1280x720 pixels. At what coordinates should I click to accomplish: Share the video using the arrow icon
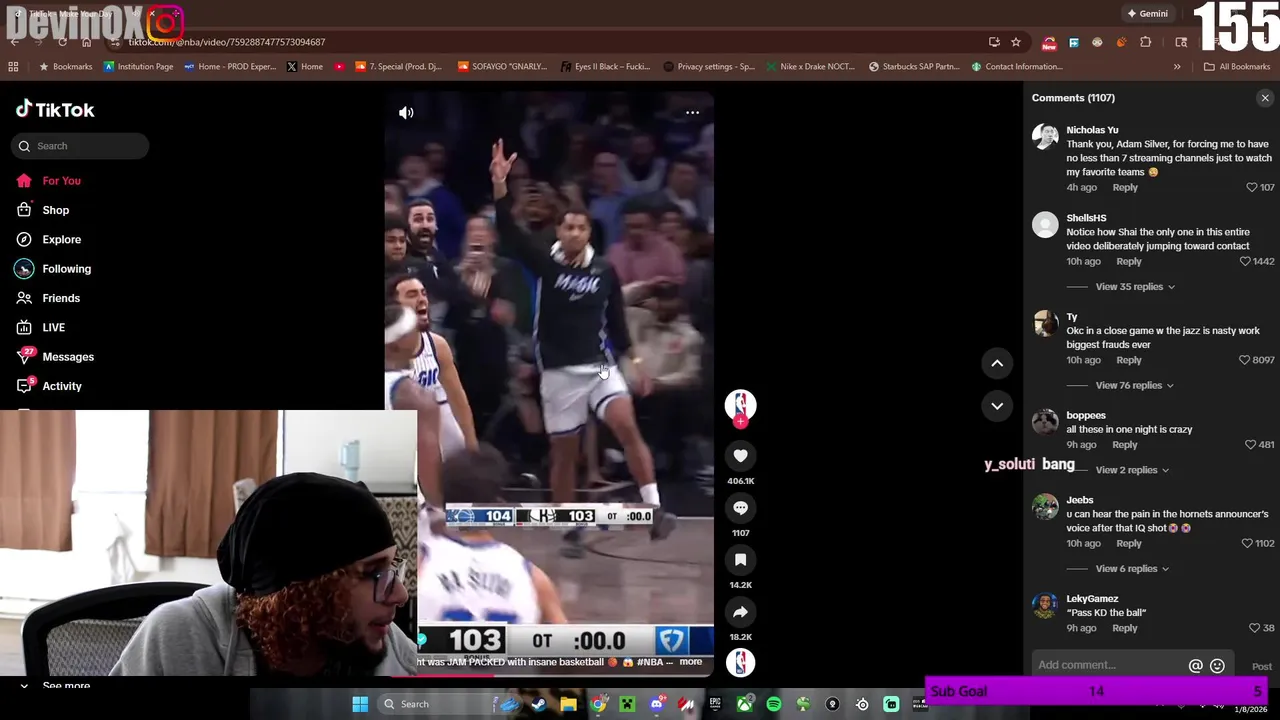click(740, 612)
